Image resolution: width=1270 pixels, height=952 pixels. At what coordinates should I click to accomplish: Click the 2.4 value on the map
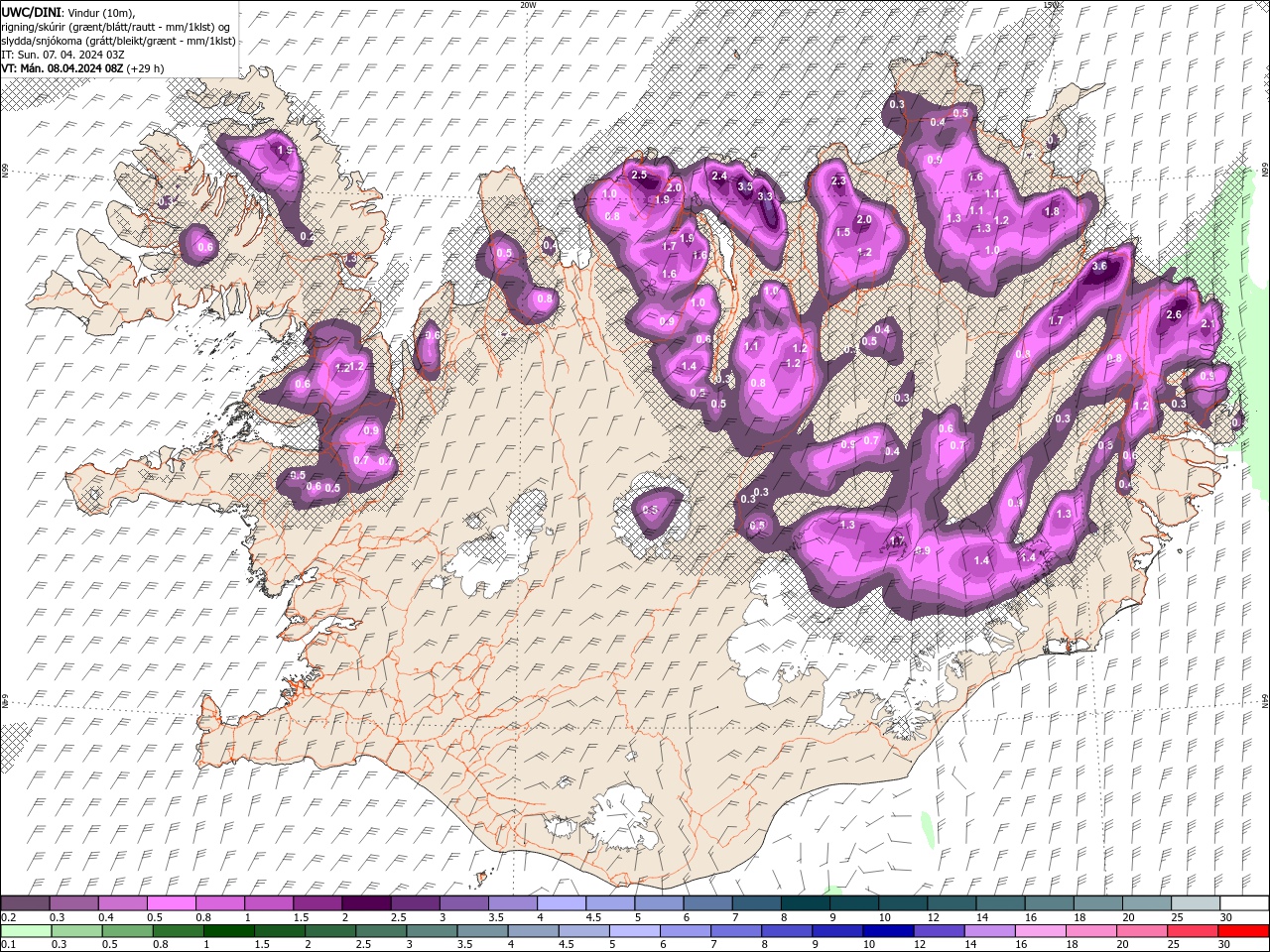720,177
